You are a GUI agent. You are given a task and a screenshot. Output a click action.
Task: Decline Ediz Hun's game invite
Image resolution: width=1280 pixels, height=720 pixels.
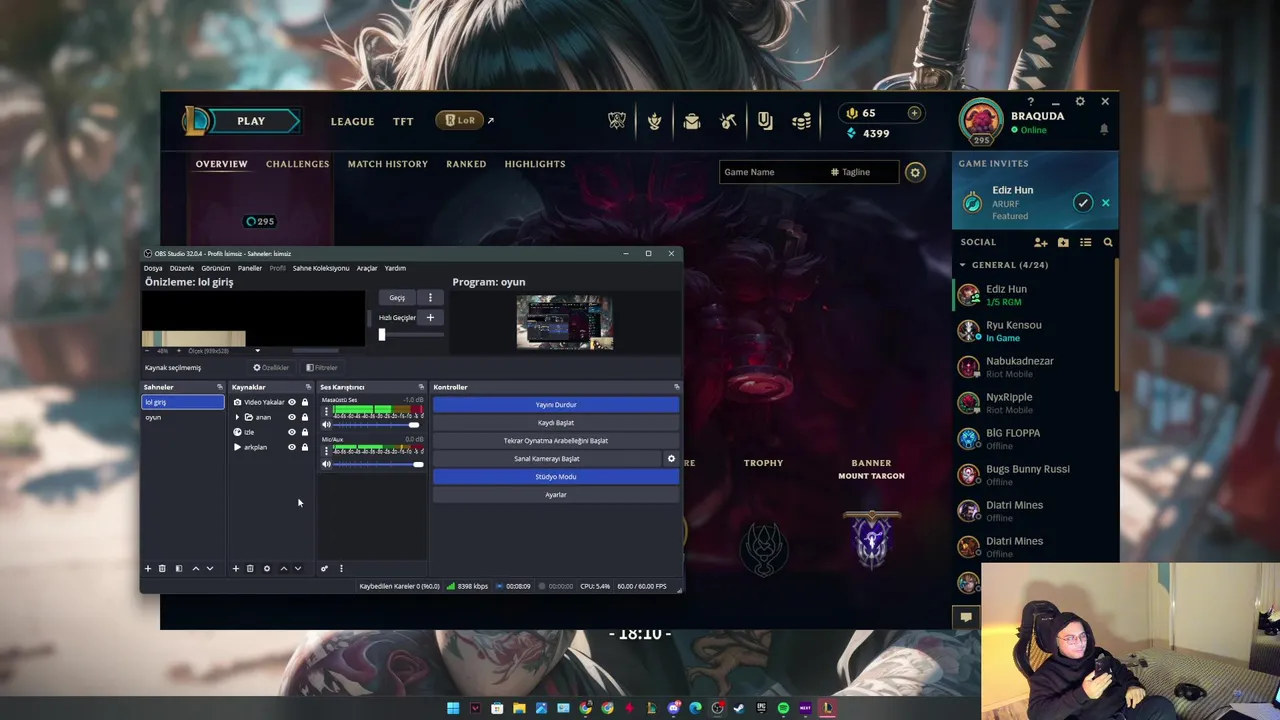click(x=1105, y=203)
